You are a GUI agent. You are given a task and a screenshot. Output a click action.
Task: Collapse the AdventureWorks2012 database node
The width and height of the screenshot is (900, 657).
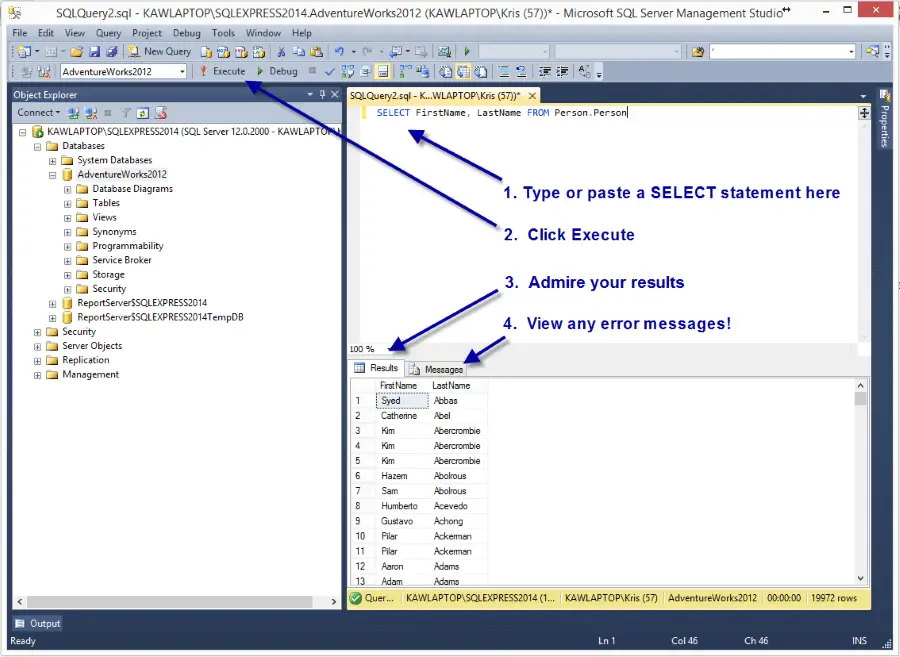click(x=53, y=174)
